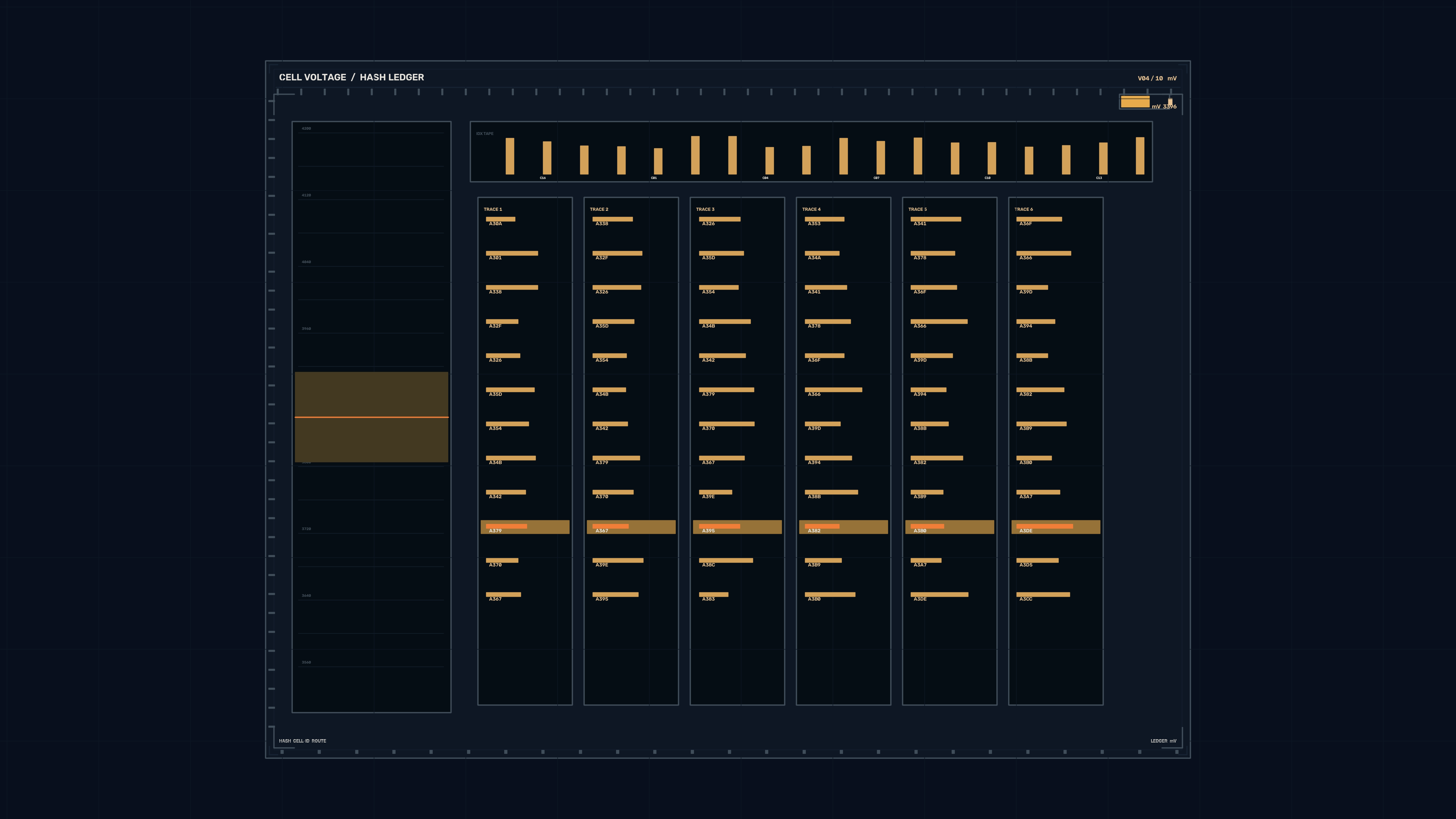Click hash A39E in Trace 2

coord(602,565)
